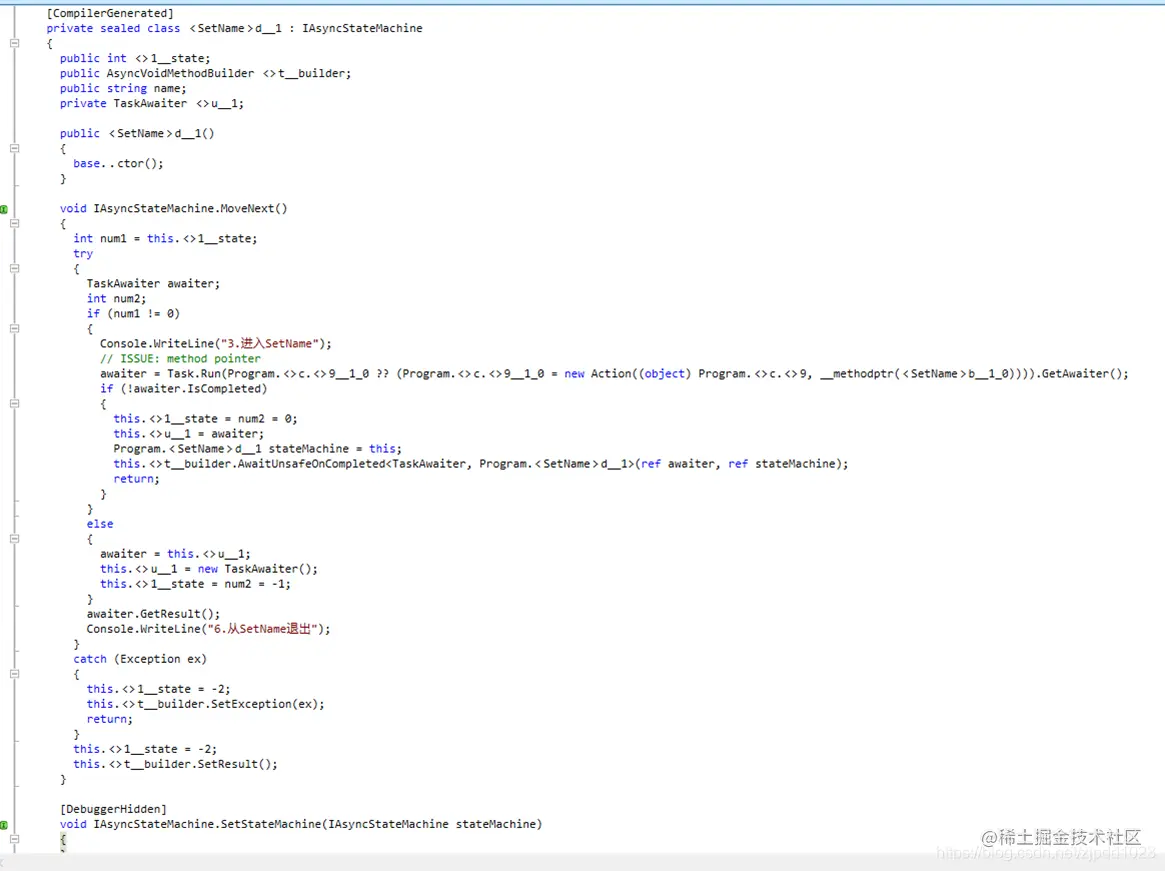The width and height of the screenshot is (1165, 871).
Task: Collapse the <SetName>d__1 class body
Action: (14, 44)
